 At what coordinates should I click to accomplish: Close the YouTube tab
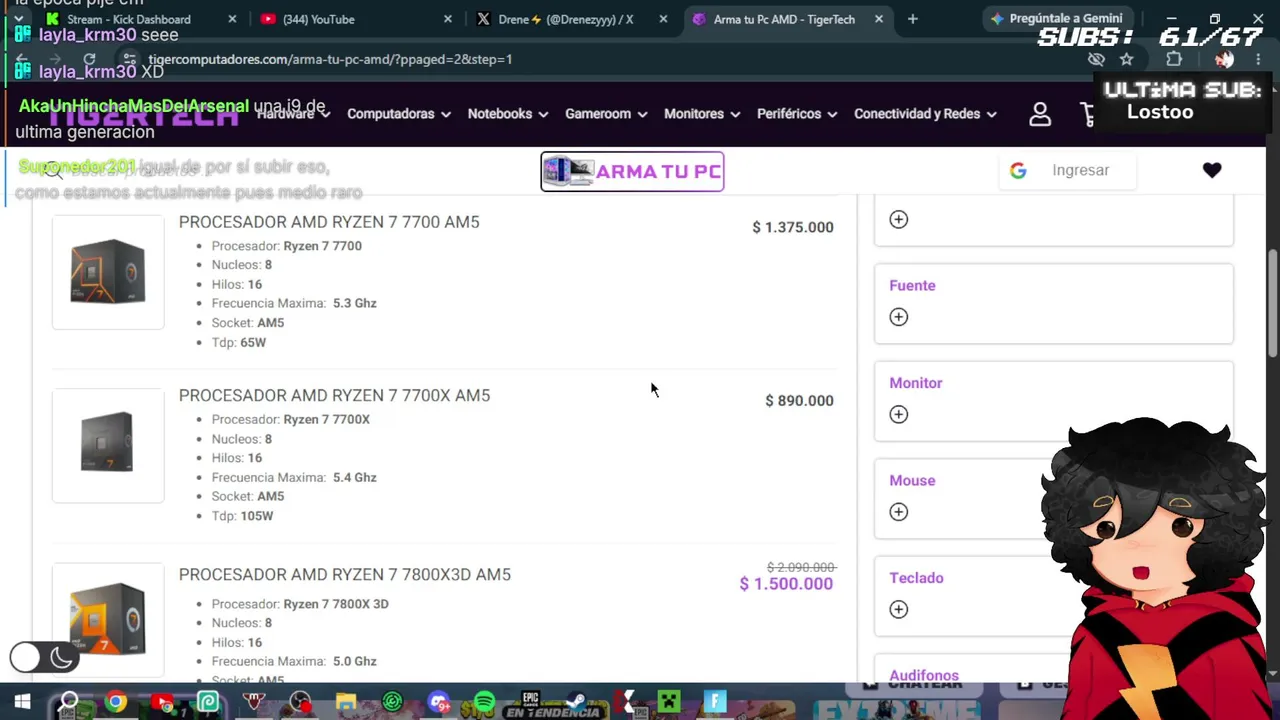pyautogui.click(x=447, y=19)
